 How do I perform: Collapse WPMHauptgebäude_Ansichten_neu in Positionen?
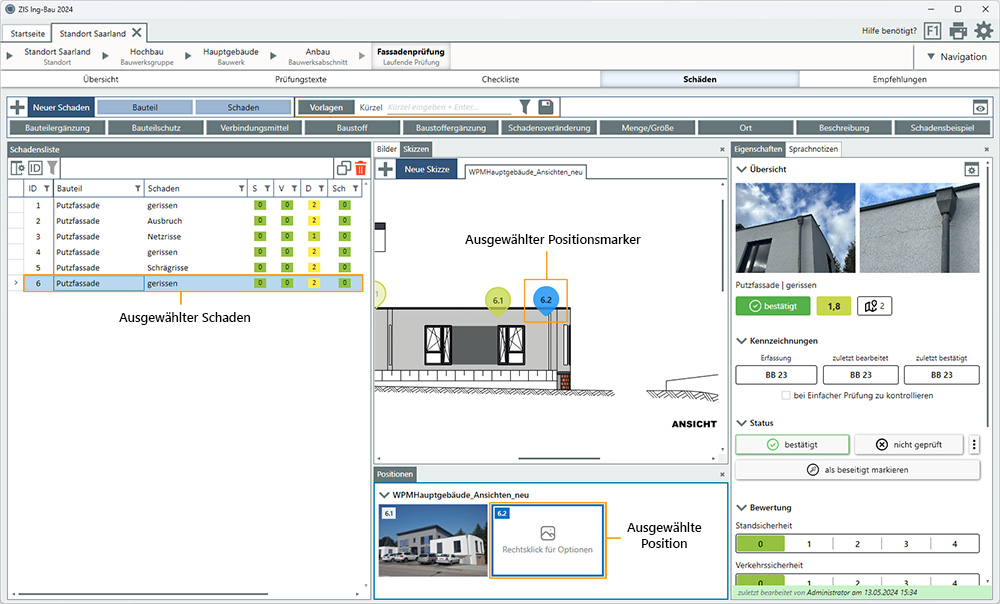(384, 494)
